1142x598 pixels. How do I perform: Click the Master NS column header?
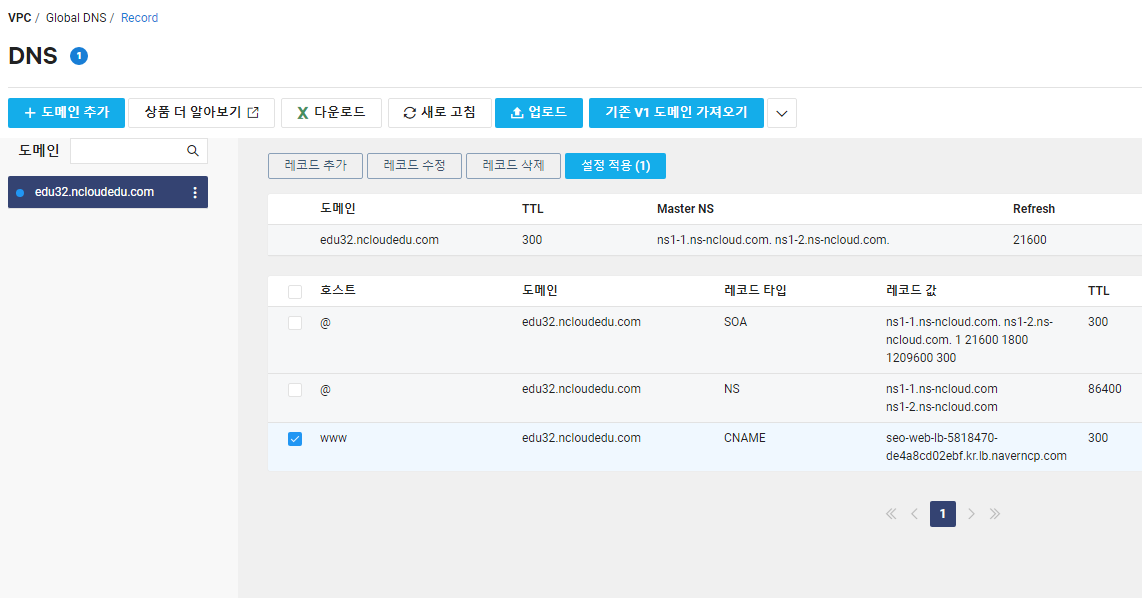(x=685, y=209)
